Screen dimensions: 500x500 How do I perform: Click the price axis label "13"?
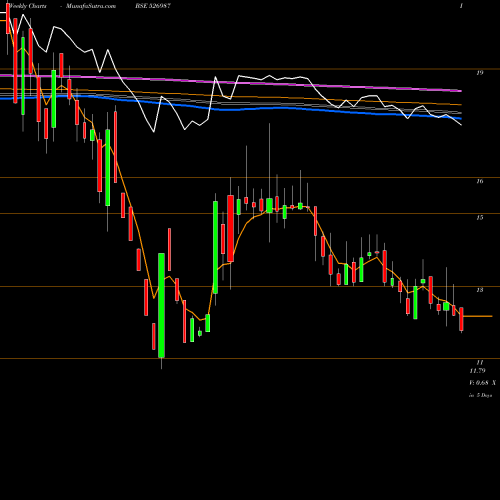[480, 290]
